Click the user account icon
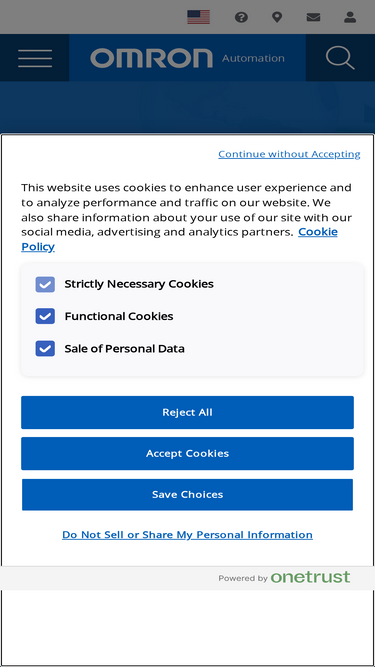Image resolution: width=375 pixels, height=667 pixels. 350,17
